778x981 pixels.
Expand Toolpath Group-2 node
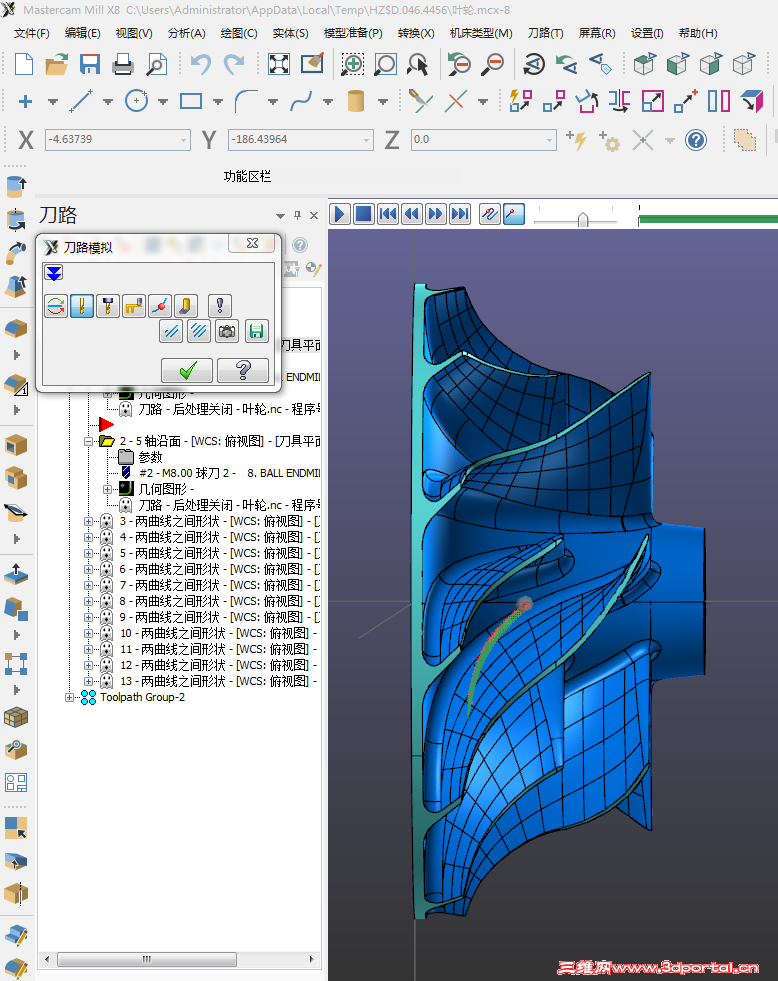click(70, 697)
